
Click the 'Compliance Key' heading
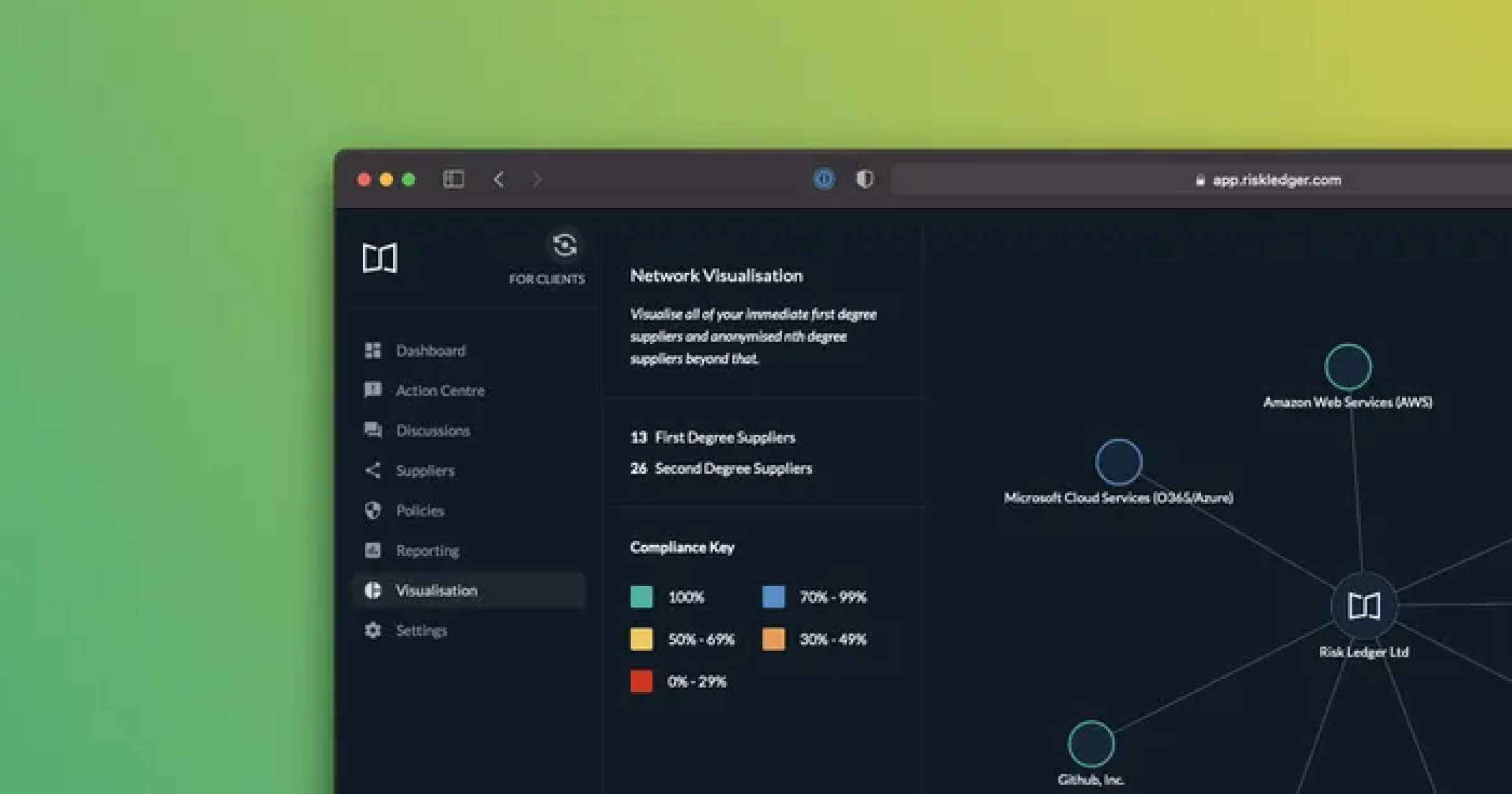[682, 547]
